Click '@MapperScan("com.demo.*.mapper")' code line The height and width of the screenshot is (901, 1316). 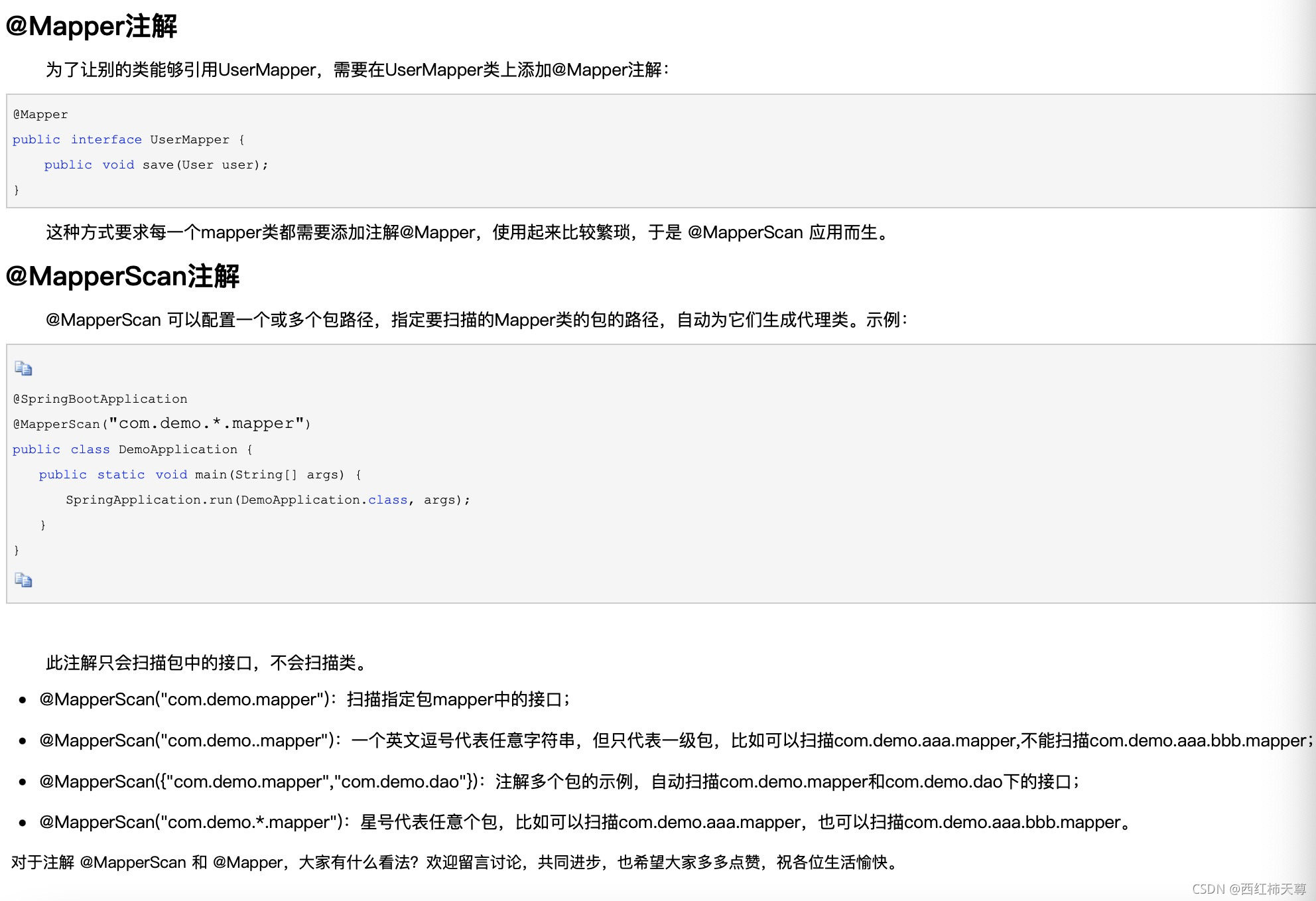pos(162,423)
